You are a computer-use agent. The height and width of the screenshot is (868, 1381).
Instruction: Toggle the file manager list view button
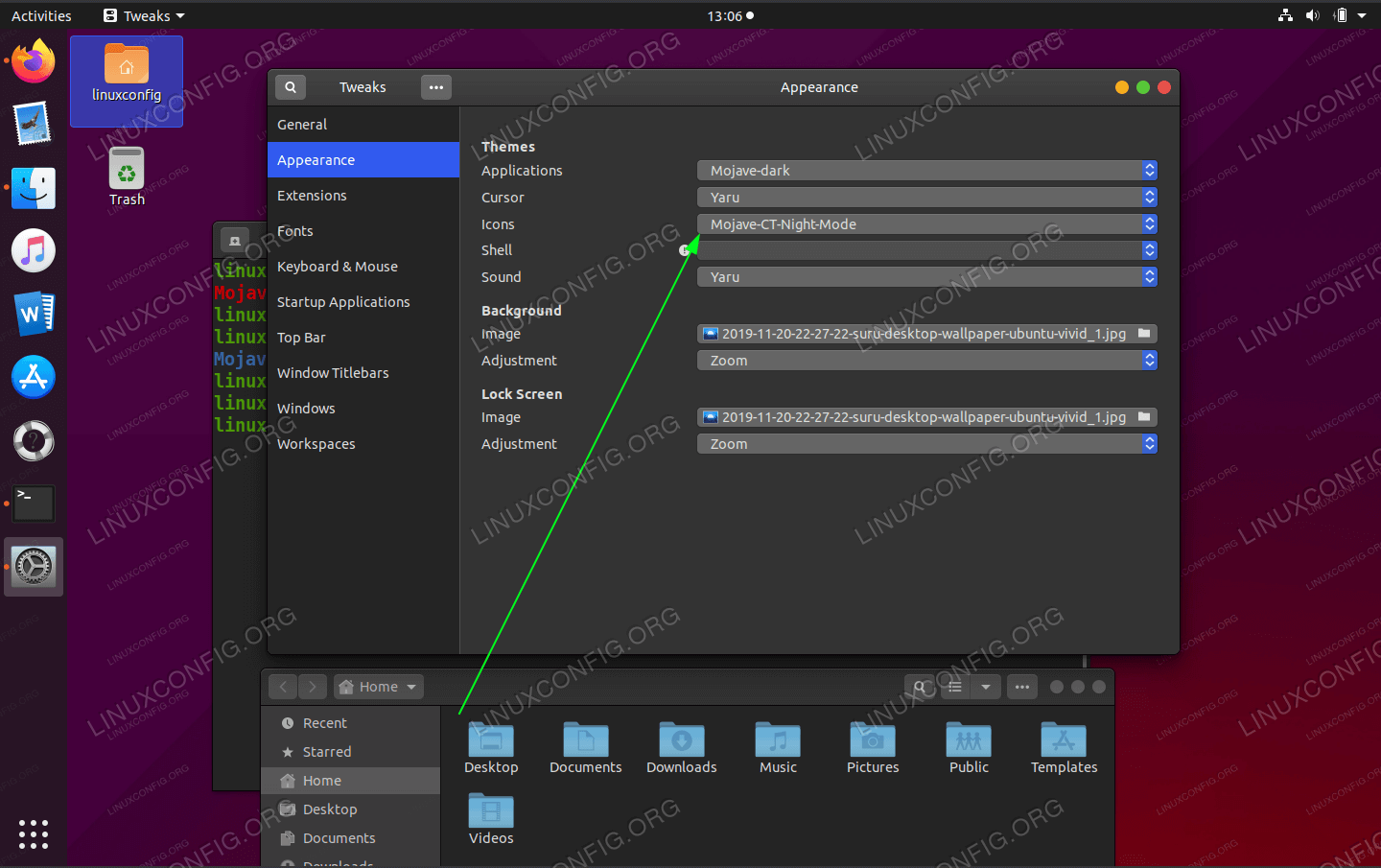[x=955, y=687]
